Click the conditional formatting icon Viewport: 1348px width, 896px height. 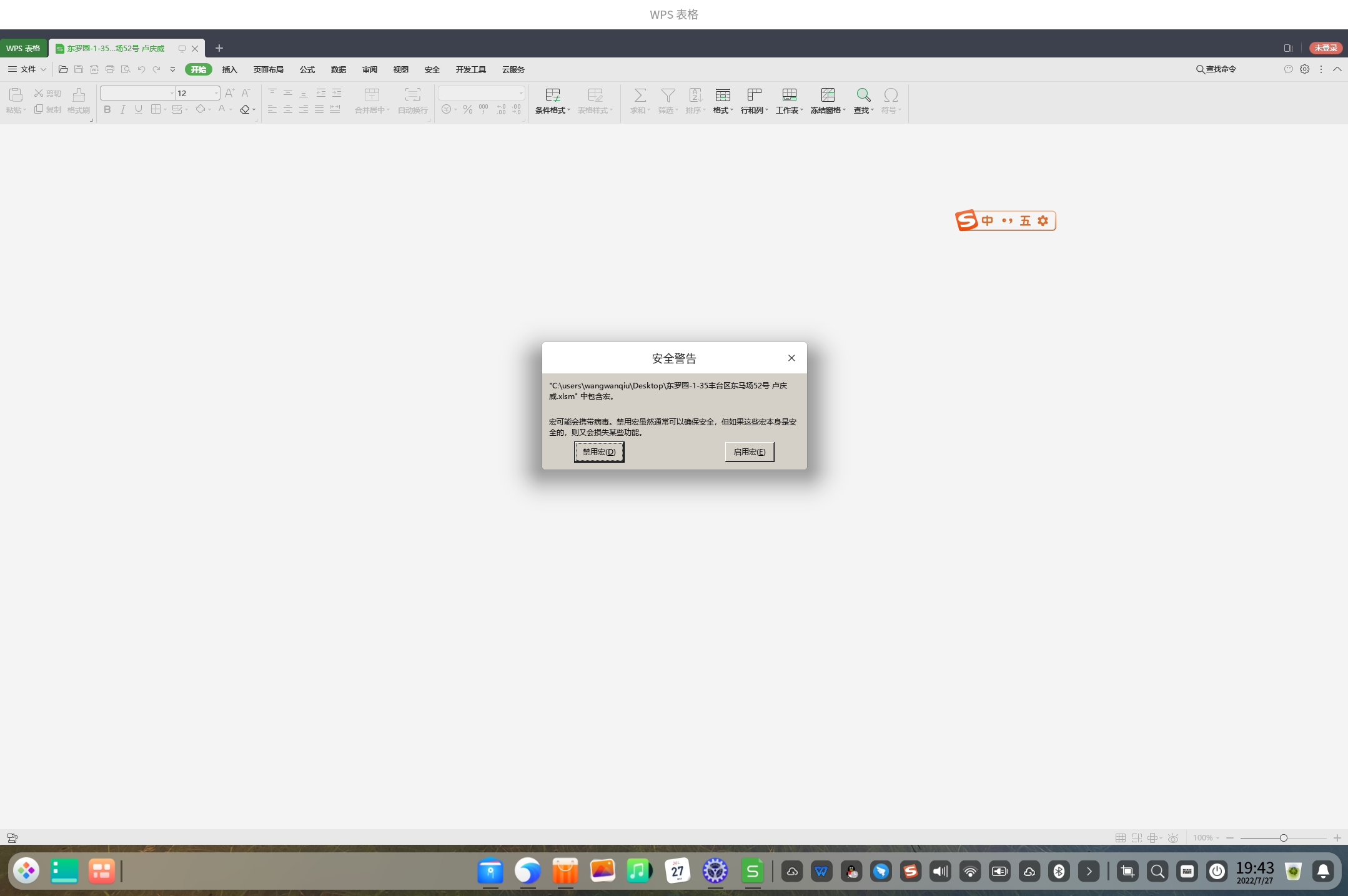(x=552, y=95)
